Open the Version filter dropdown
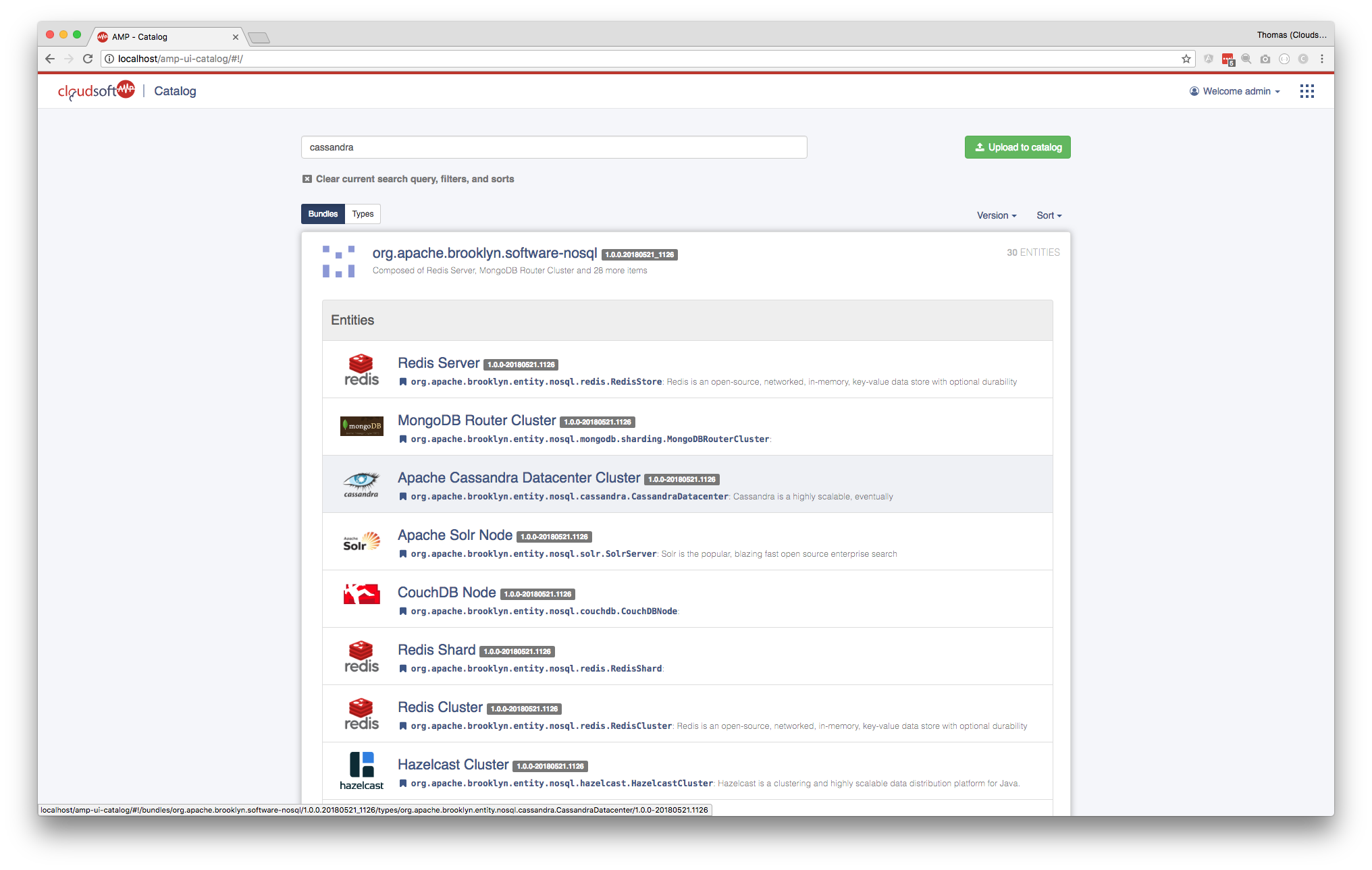1372x870 pixels. click(996, 215)
